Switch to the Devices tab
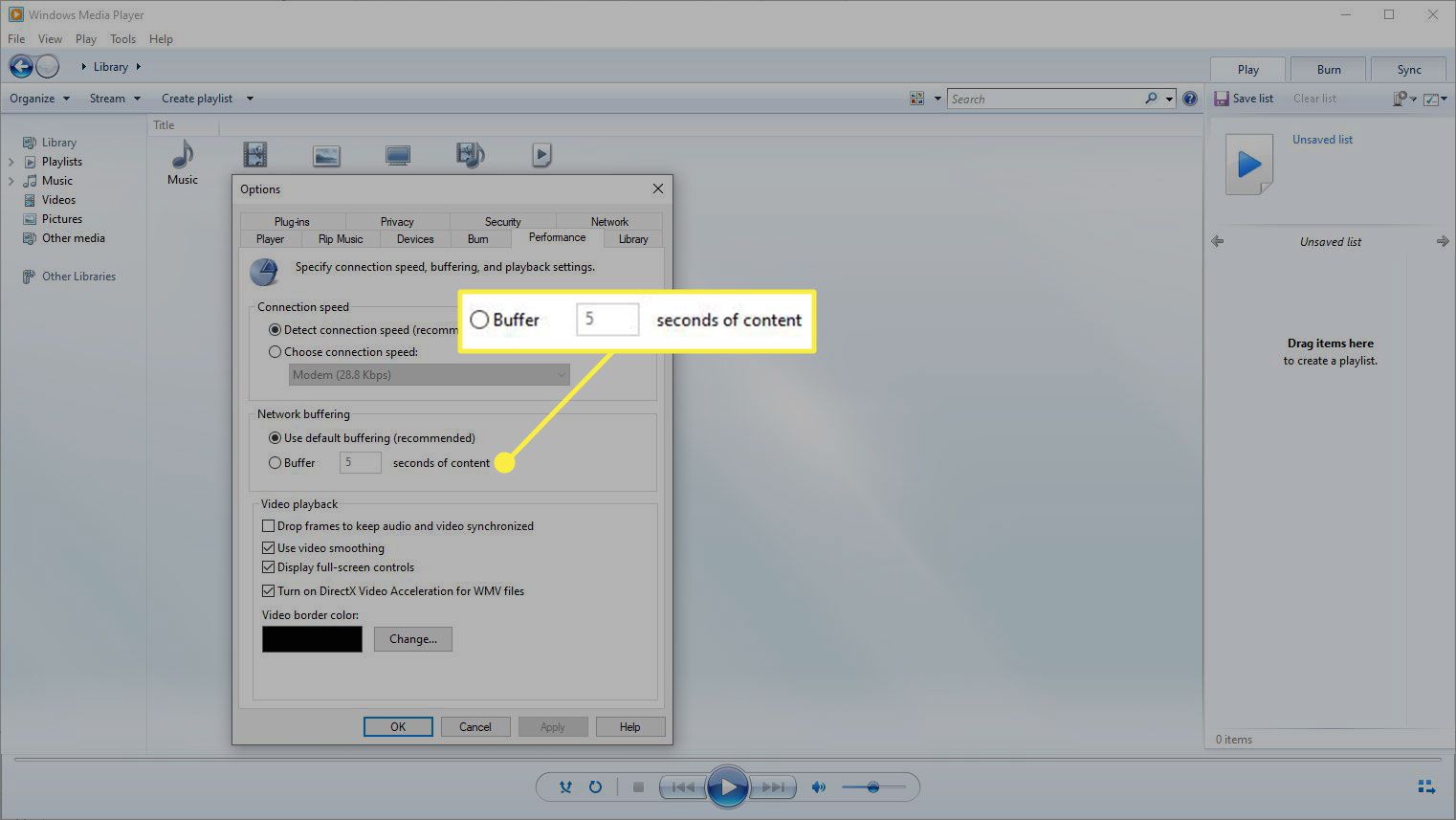Image resolution: width=1456 pixels, height=820 pixels. pos(415,239)
